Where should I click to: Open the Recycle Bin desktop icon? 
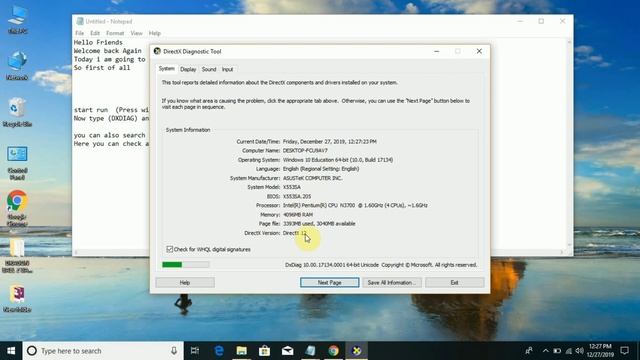(17, 112)
